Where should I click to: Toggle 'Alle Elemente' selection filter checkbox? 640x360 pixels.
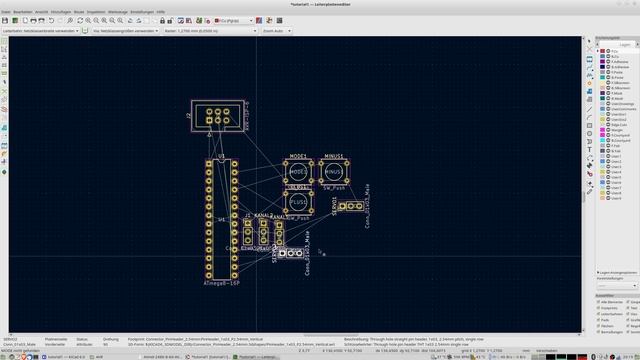[598, 302]
